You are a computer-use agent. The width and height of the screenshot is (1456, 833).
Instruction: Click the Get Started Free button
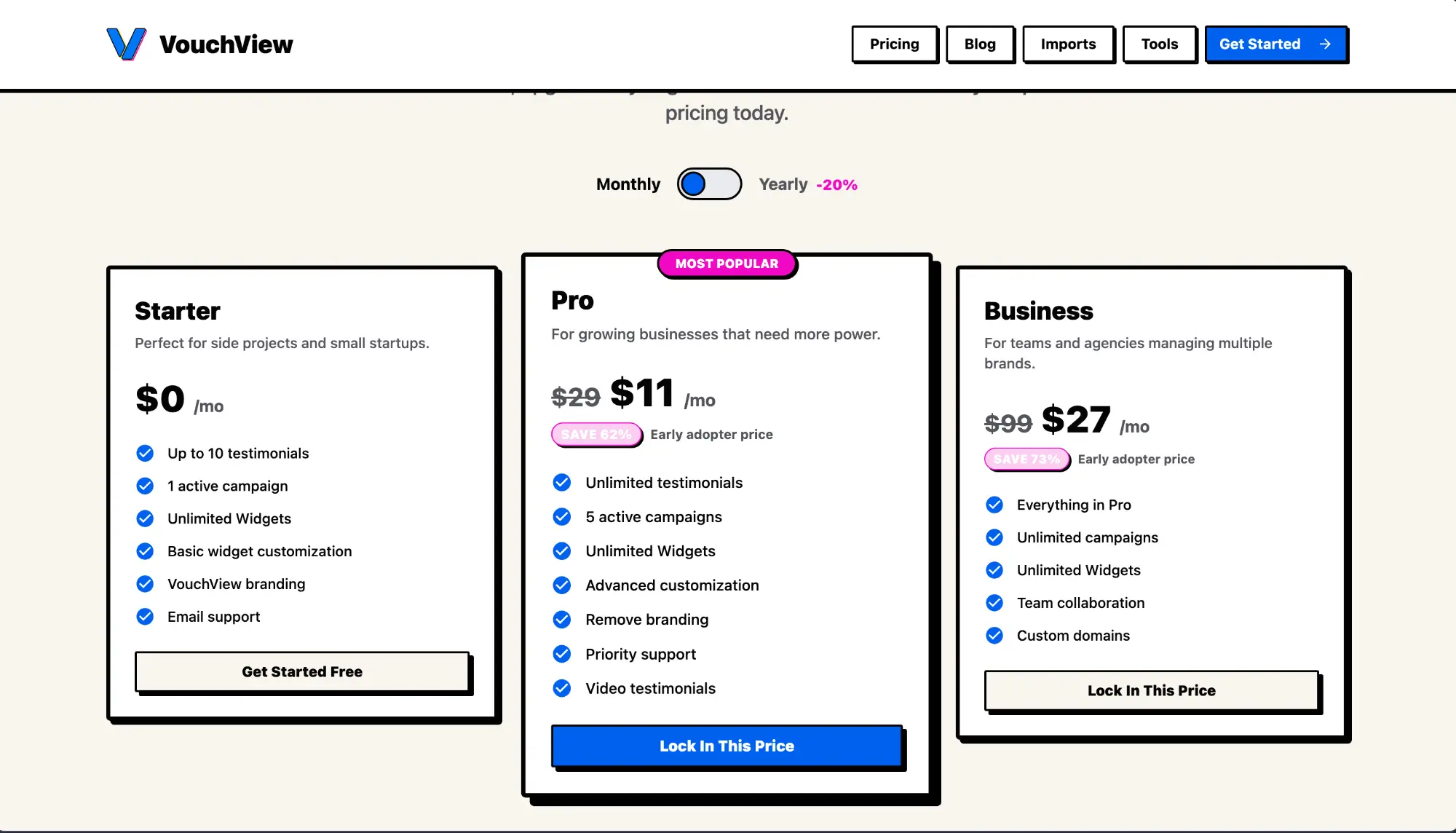302,671
